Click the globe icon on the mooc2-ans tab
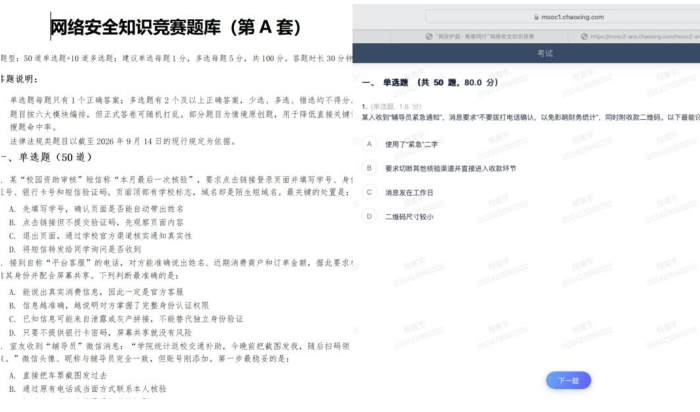Viewport: 700px width, 412px height. tap(584, 36)
